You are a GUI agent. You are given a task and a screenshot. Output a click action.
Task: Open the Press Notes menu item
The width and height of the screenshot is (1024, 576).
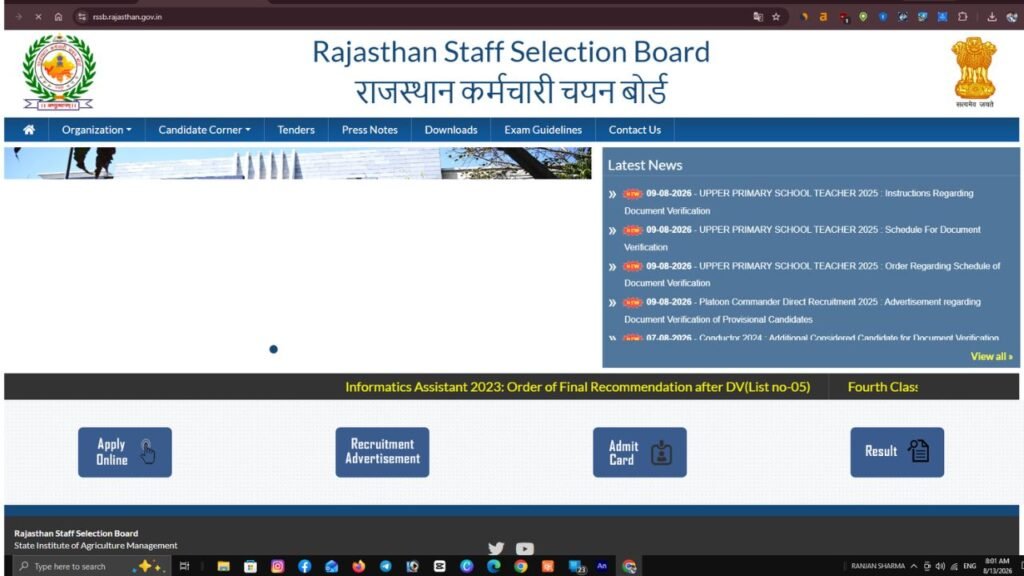(x=370, y=129)
